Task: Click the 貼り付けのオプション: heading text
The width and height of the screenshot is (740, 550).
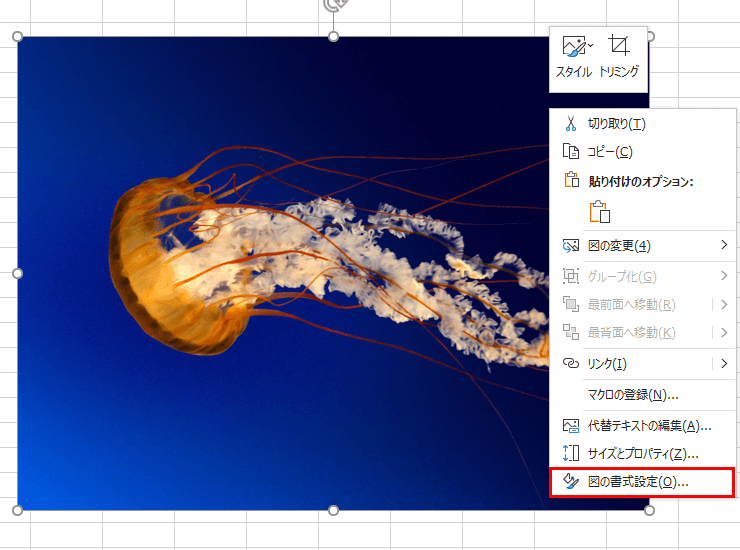Action: [x=641, y=181]
